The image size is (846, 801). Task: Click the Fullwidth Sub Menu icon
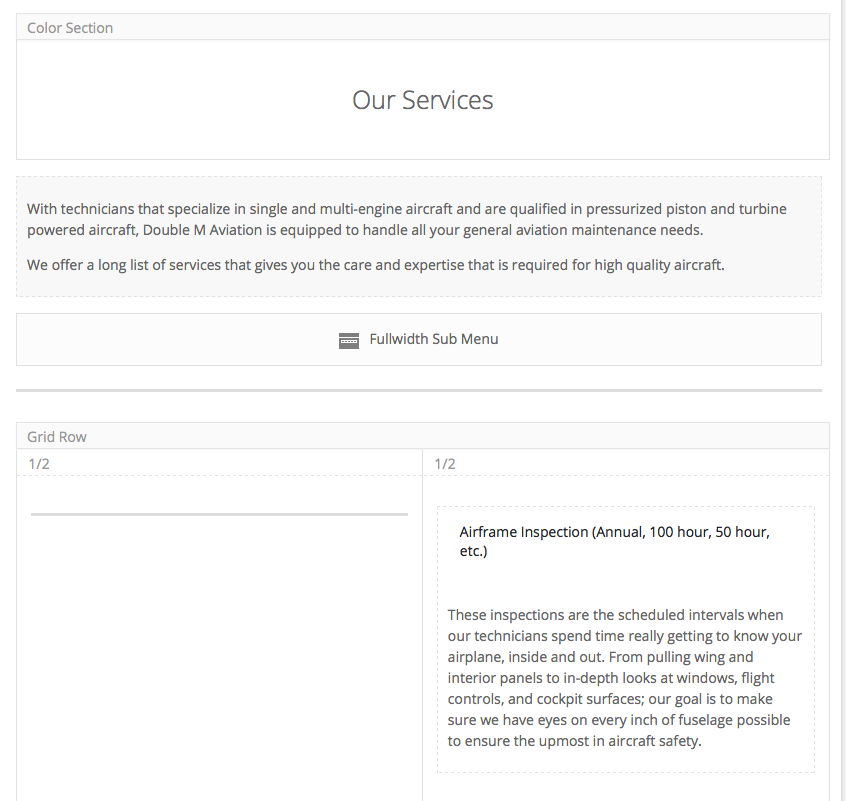pyautogui.click(x=349, y=340)
